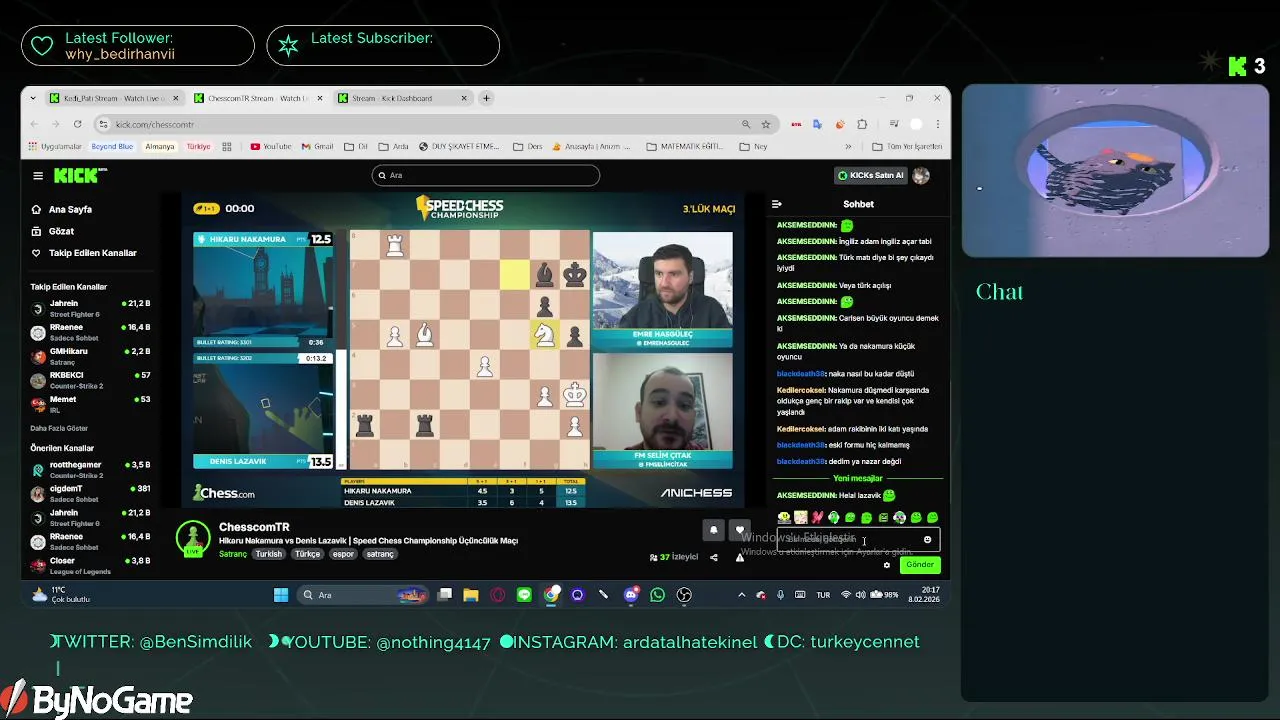Open the user profile avatar menu
Screen dimensions: 1280x720
[921, 175]
